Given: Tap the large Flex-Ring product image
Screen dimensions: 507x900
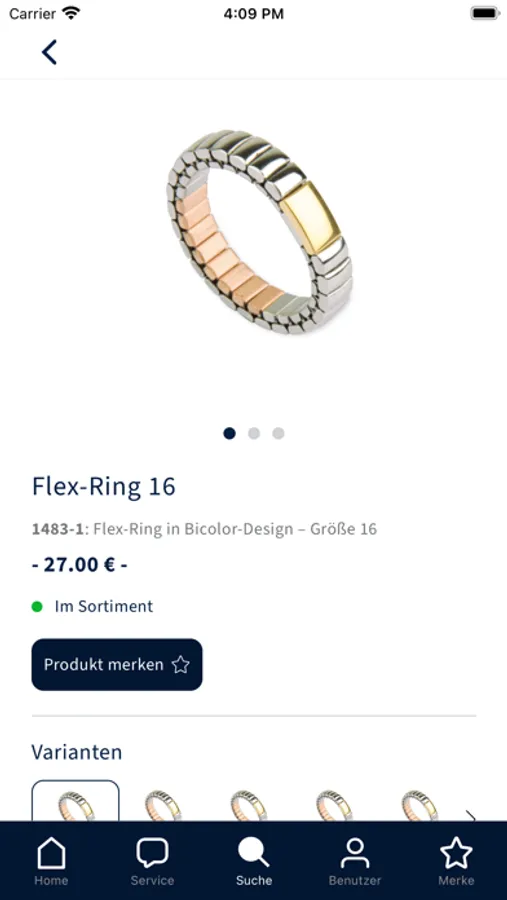Looking at the screenshot, I should click(x=260, y=232).
